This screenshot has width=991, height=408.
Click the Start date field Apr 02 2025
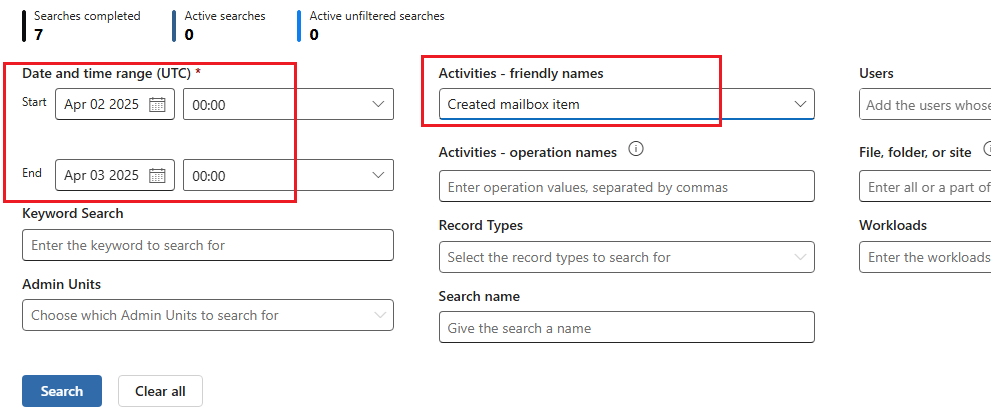[101, 104]
